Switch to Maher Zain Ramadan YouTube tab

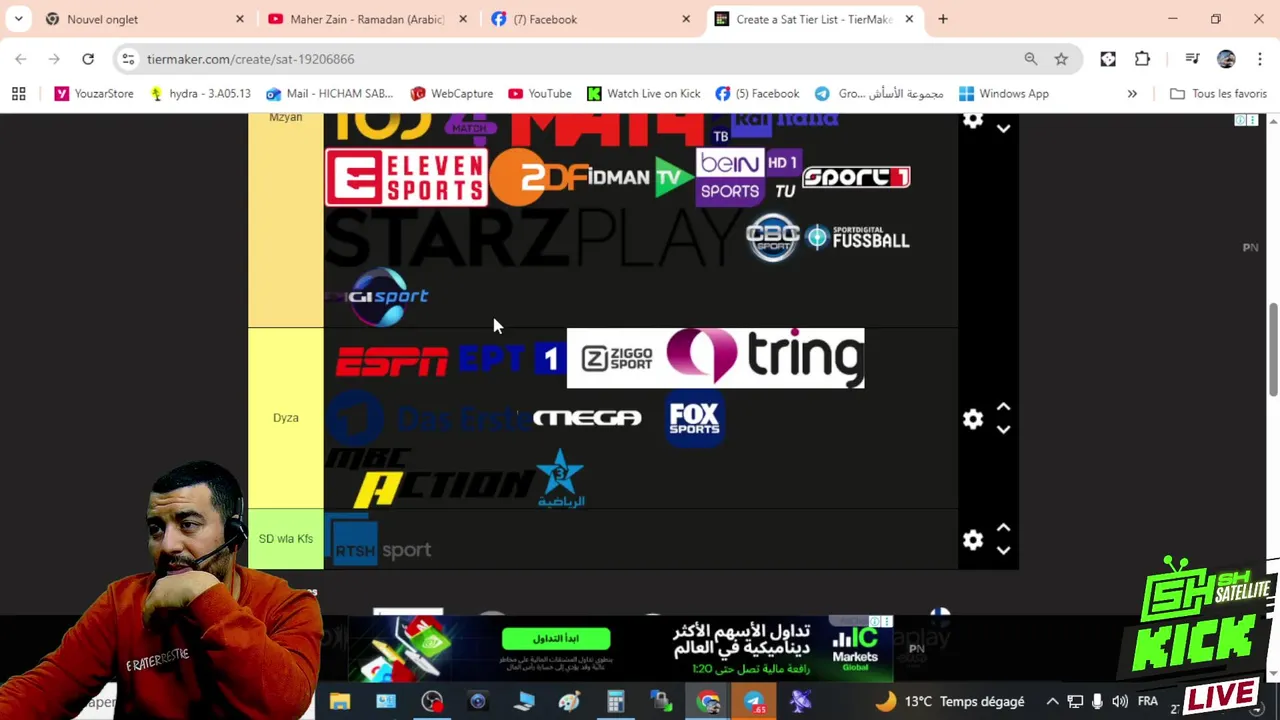click(367, 19)
